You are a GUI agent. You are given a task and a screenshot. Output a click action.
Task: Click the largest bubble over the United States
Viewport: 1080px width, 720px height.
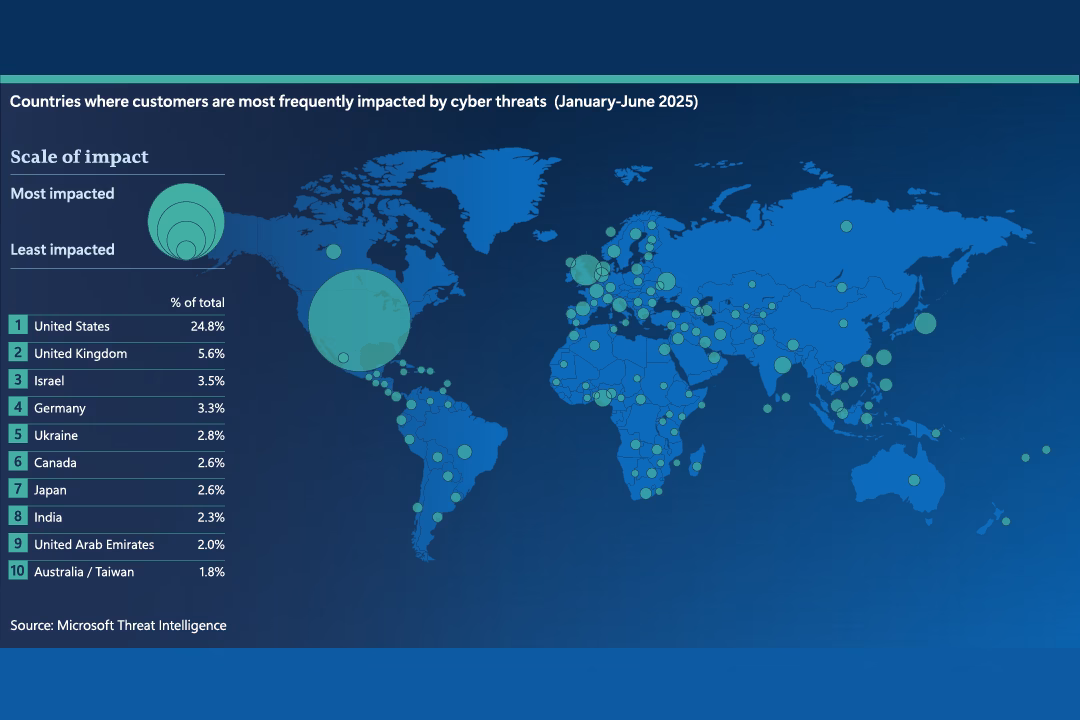point(359,320)
